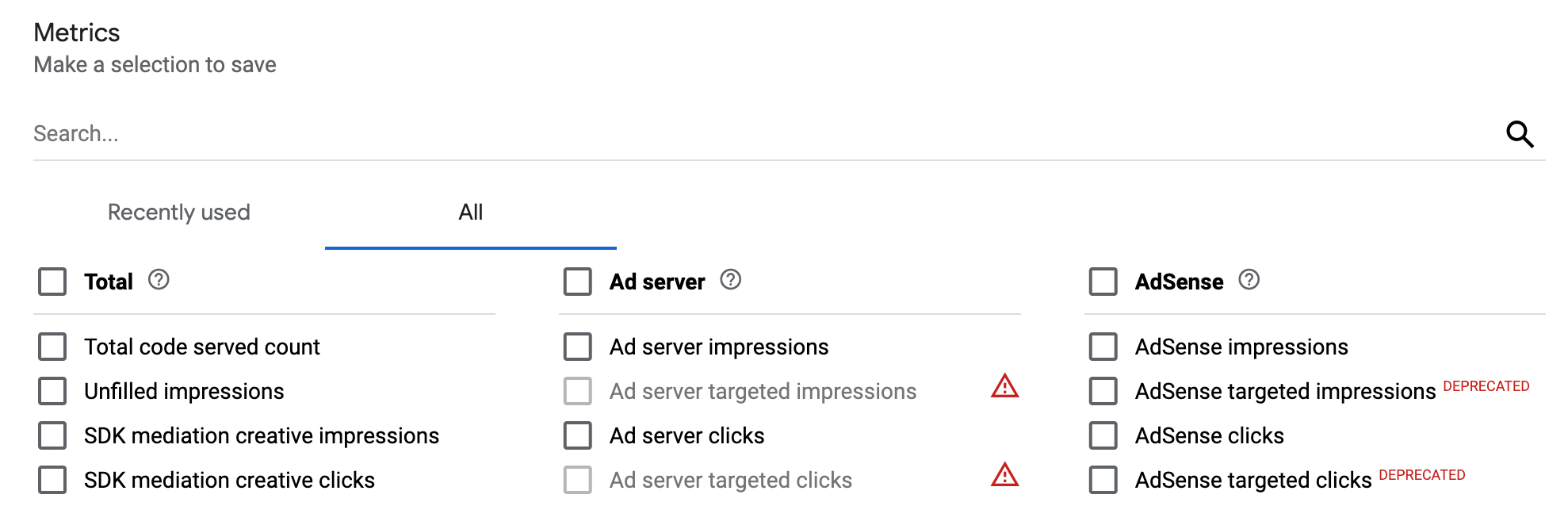Open the help tooltip next to Ad server

pyautogui.click(x=730, y=280)
